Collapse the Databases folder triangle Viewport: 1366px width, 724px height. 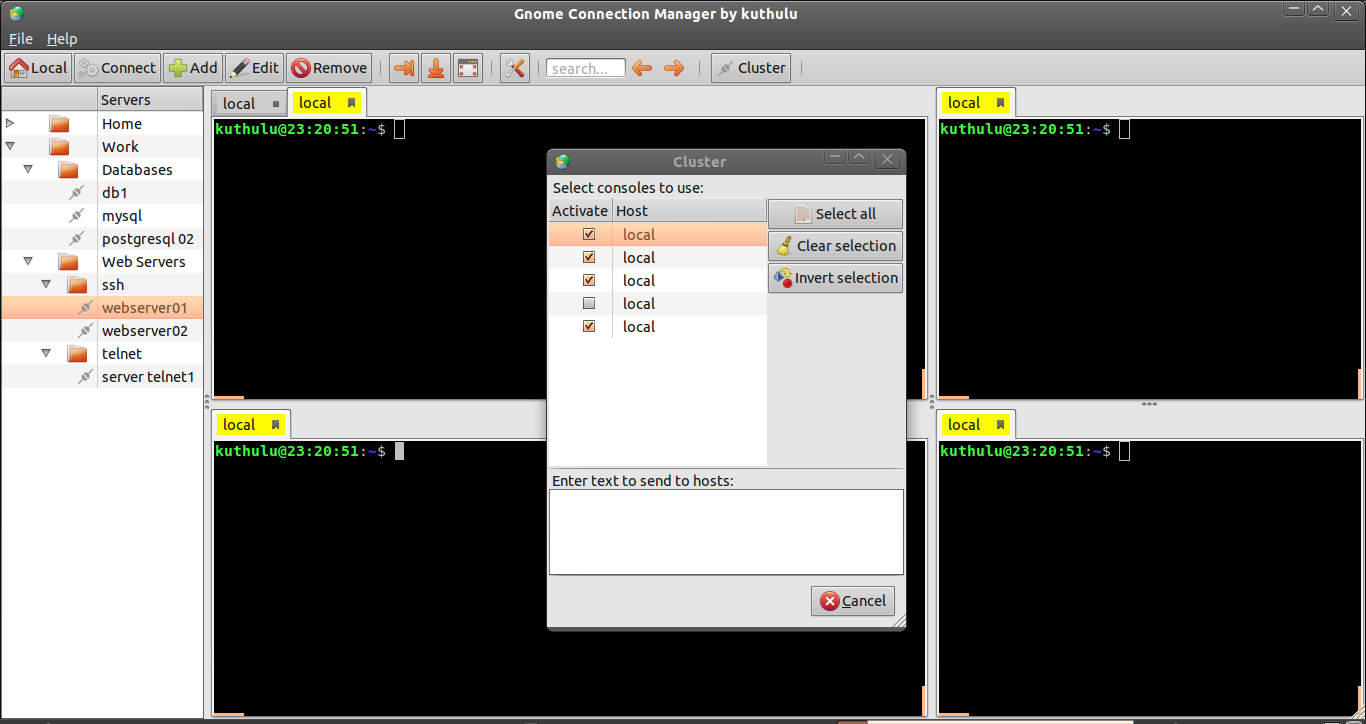(x=28, y=169)
